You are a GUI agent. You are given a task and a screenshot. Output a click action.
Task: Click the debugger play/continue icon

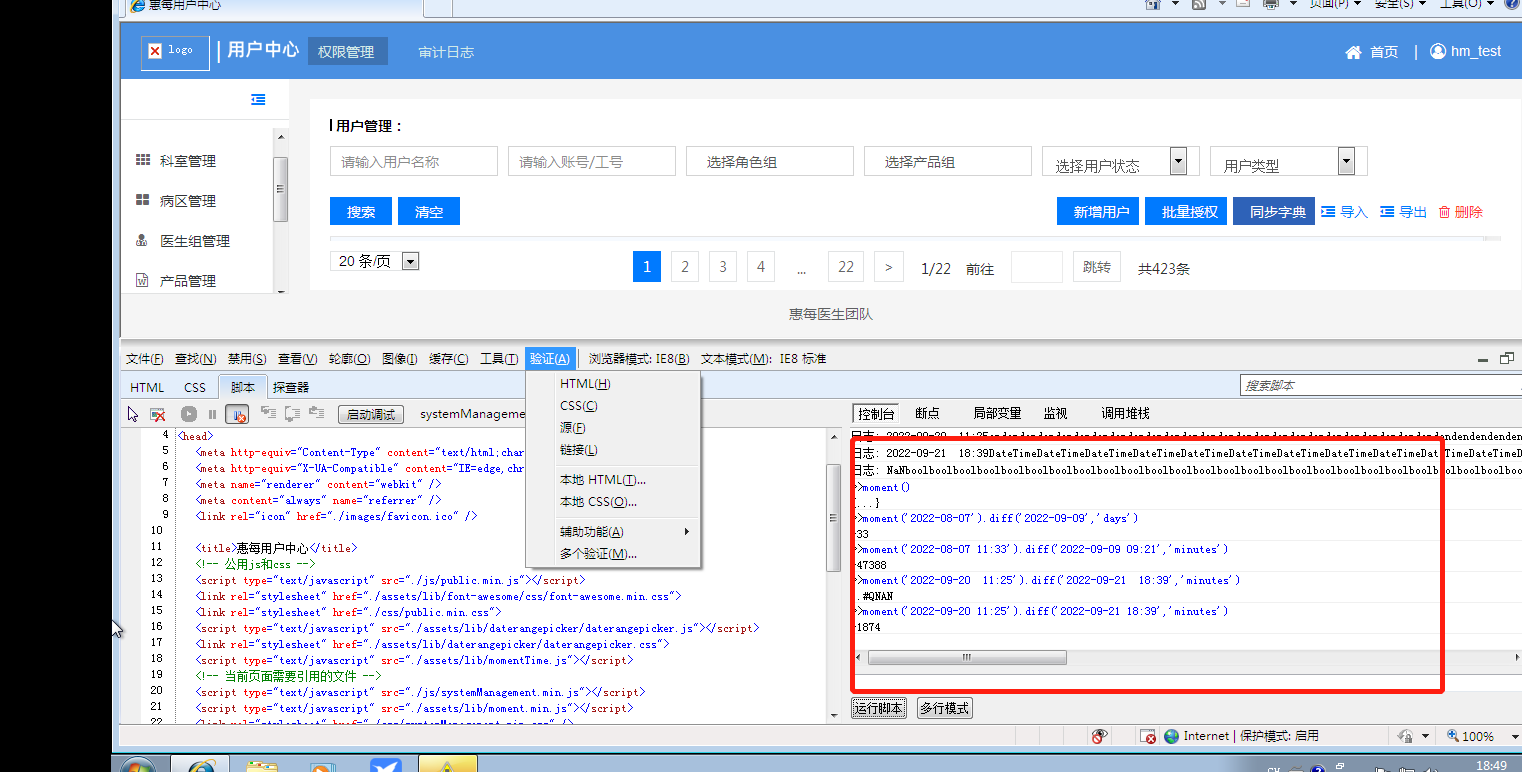coord(189,414)
